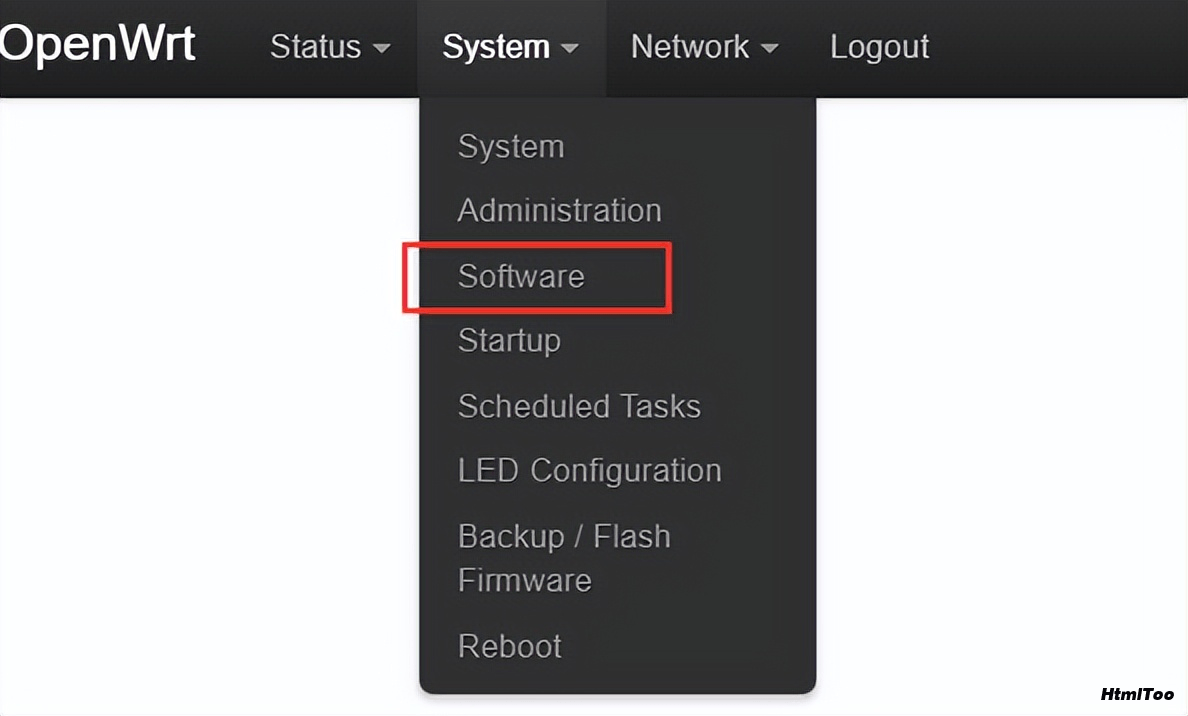Screen dimensions: 1188x716
Task: Click the HtmlToo watermark text
Action: 1137,694
